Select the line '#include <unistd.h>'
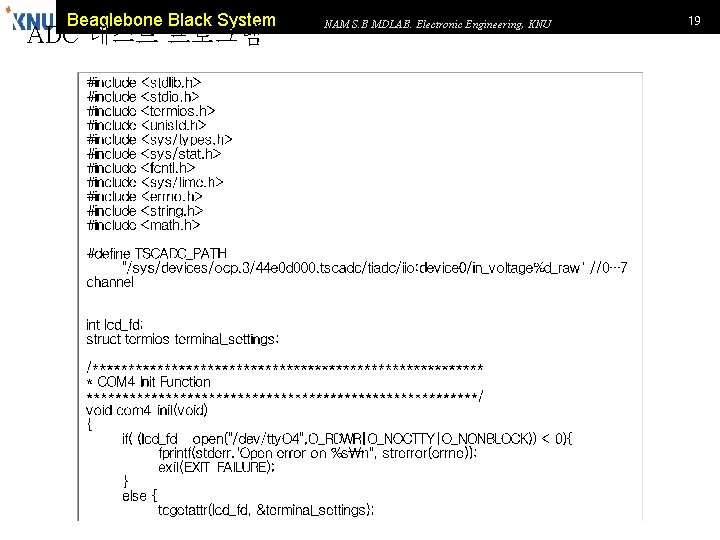Screen dimensions: 720x540 146,125
